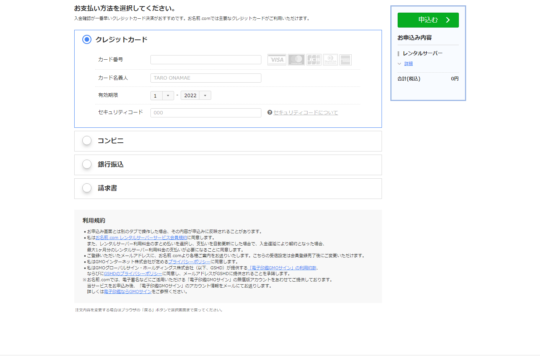Choose the 銀行振込 payment radio button
The width and height of the screenshot is (540, 360).
87,164
